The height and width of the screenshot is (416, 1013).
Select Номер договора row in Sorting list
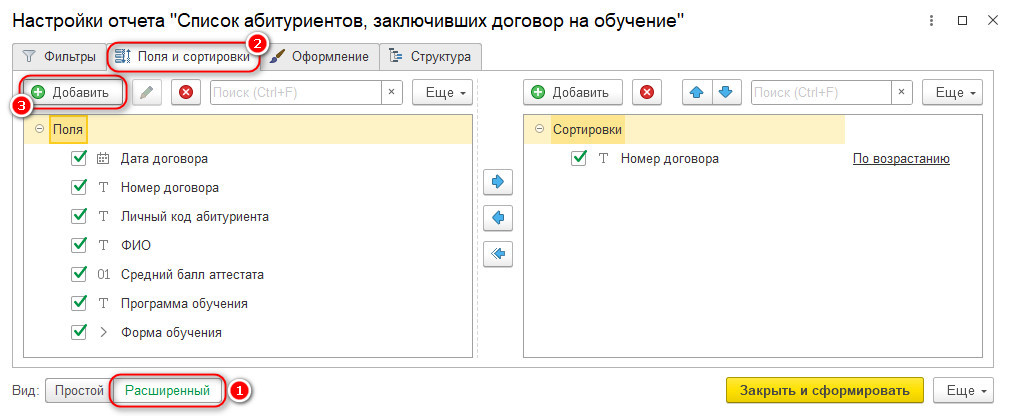[x=669, y=158]
